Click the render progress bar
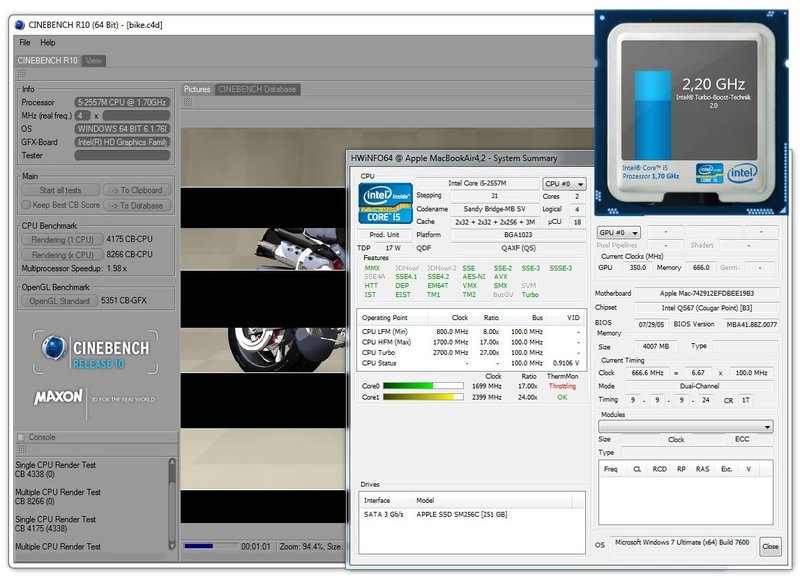 pyautogui.click(x=210, y=546)
